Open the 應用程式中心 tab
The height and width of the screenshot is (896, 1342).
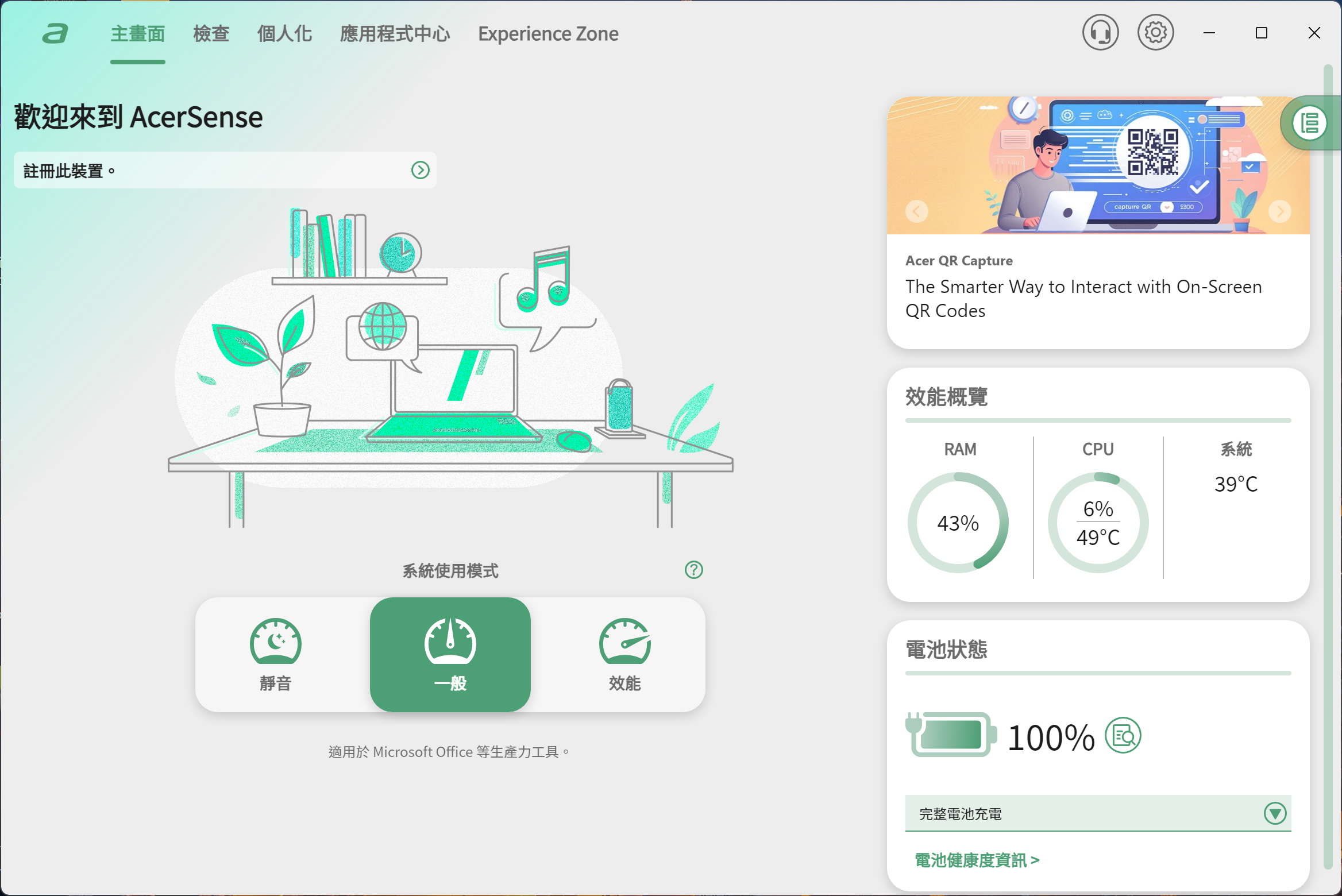point(395,34)
